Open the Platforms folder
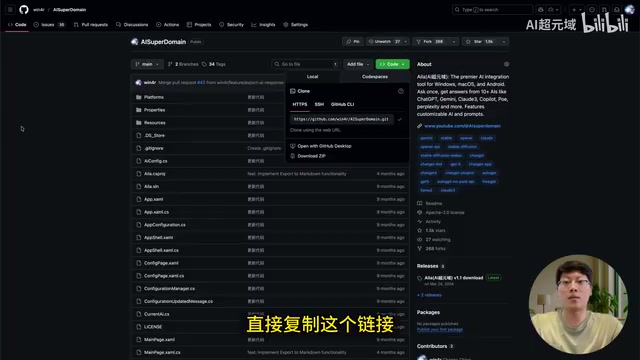Viewport: 640px width, 360px height. [x=153, y=97]
